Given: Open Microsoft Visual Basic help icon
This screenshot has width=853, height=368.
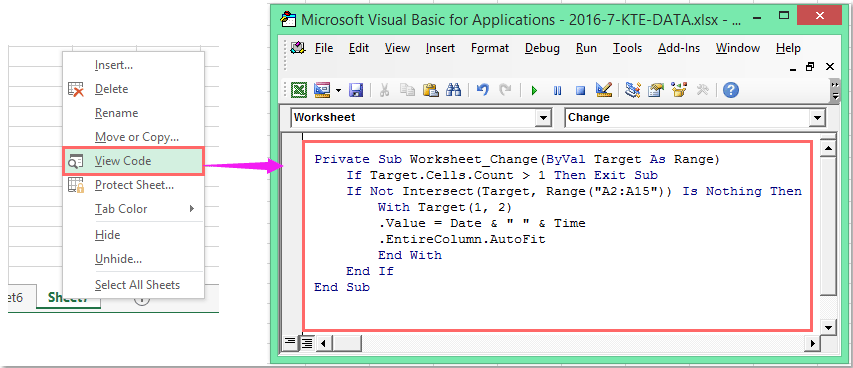Looking at the screenshot, I should [731, 90].
